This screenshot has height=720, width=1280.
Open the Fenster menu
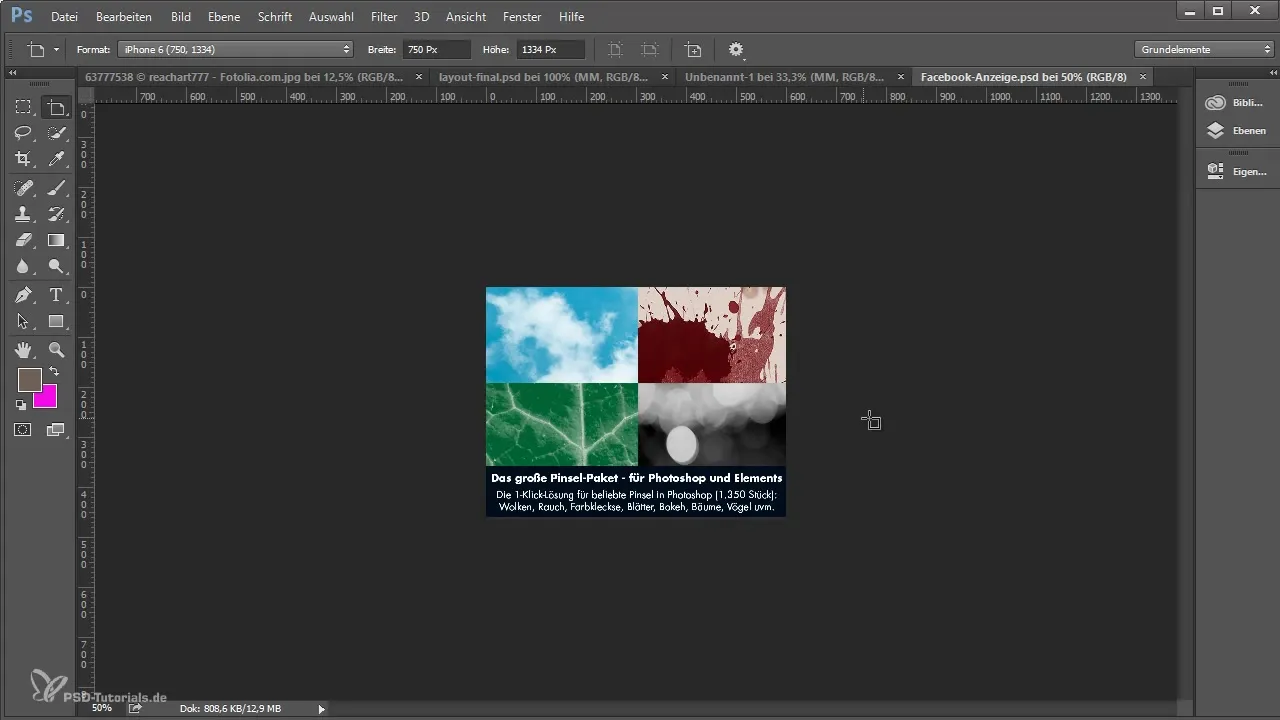[x=522, y=17]
